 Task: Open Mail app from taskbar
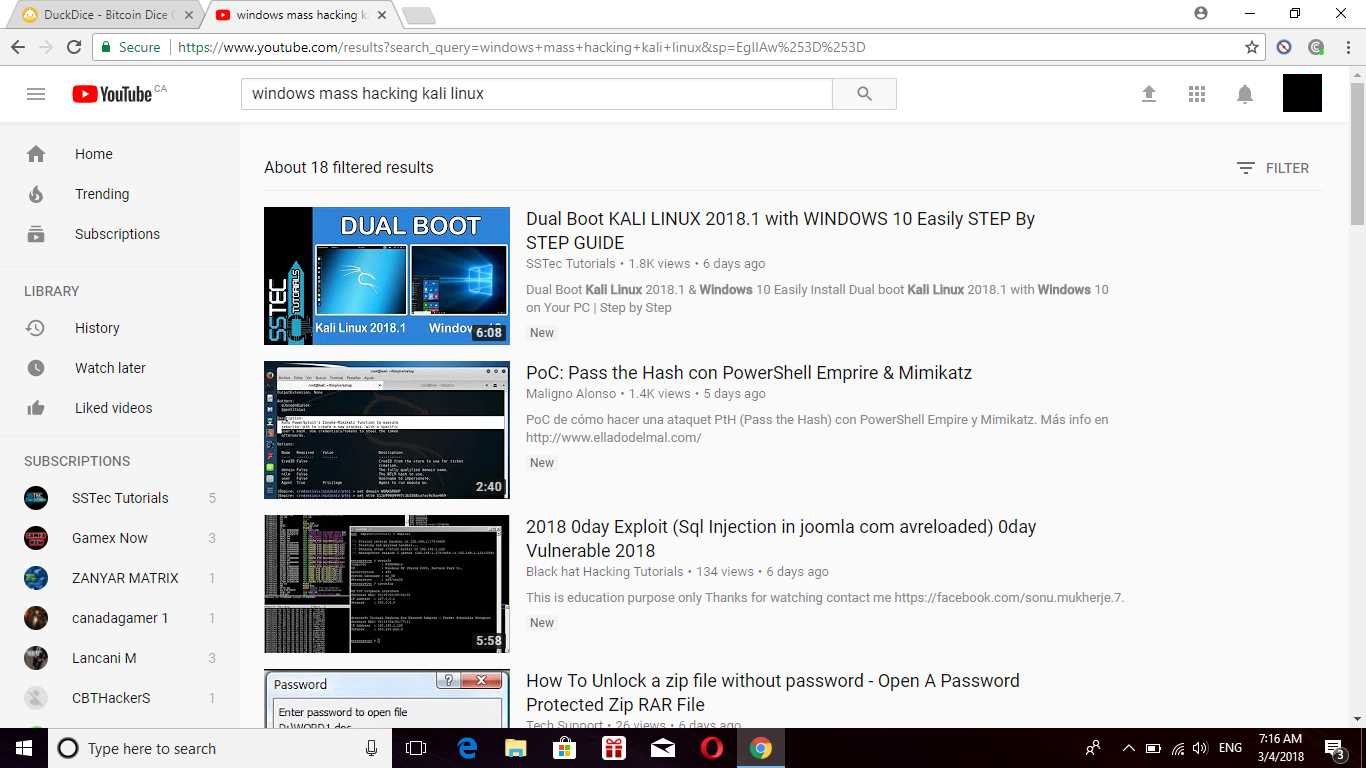[663, 748]
